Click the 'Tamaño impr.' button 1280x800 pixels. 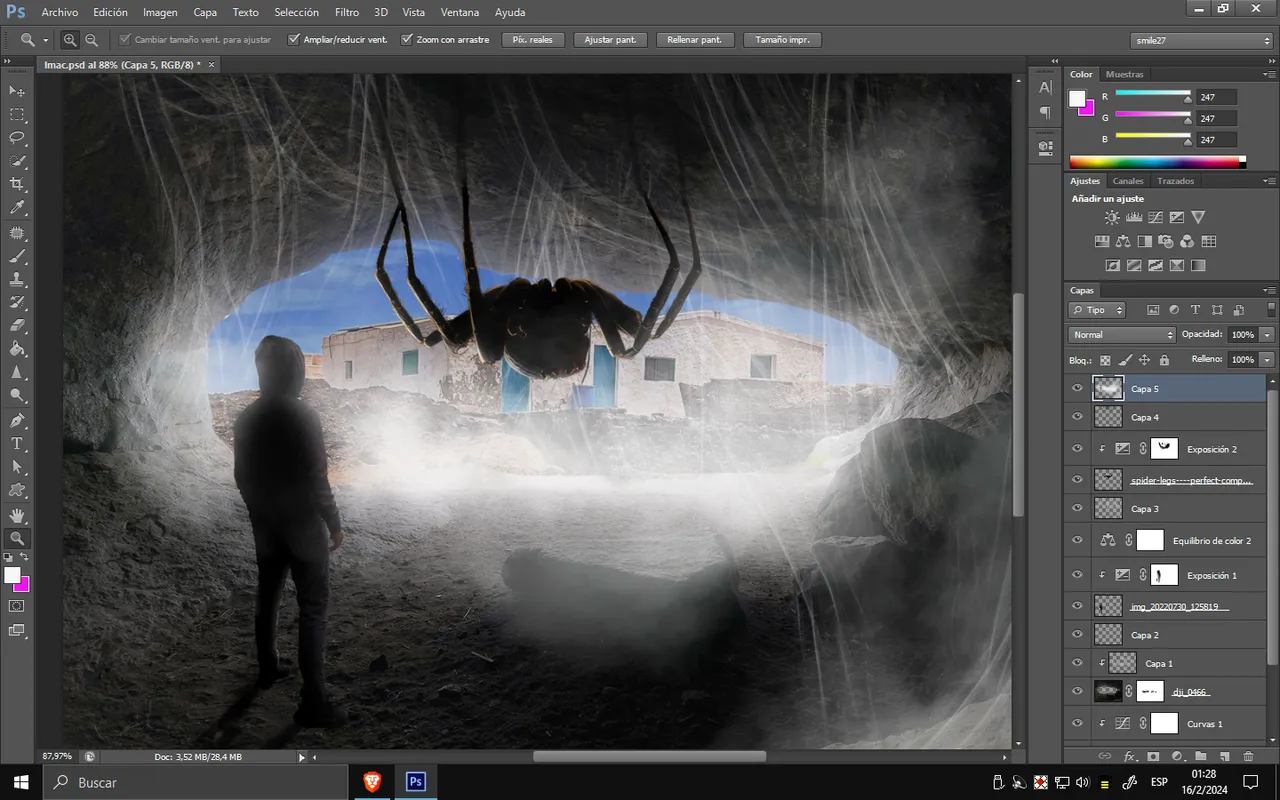(x=783, y=40)
